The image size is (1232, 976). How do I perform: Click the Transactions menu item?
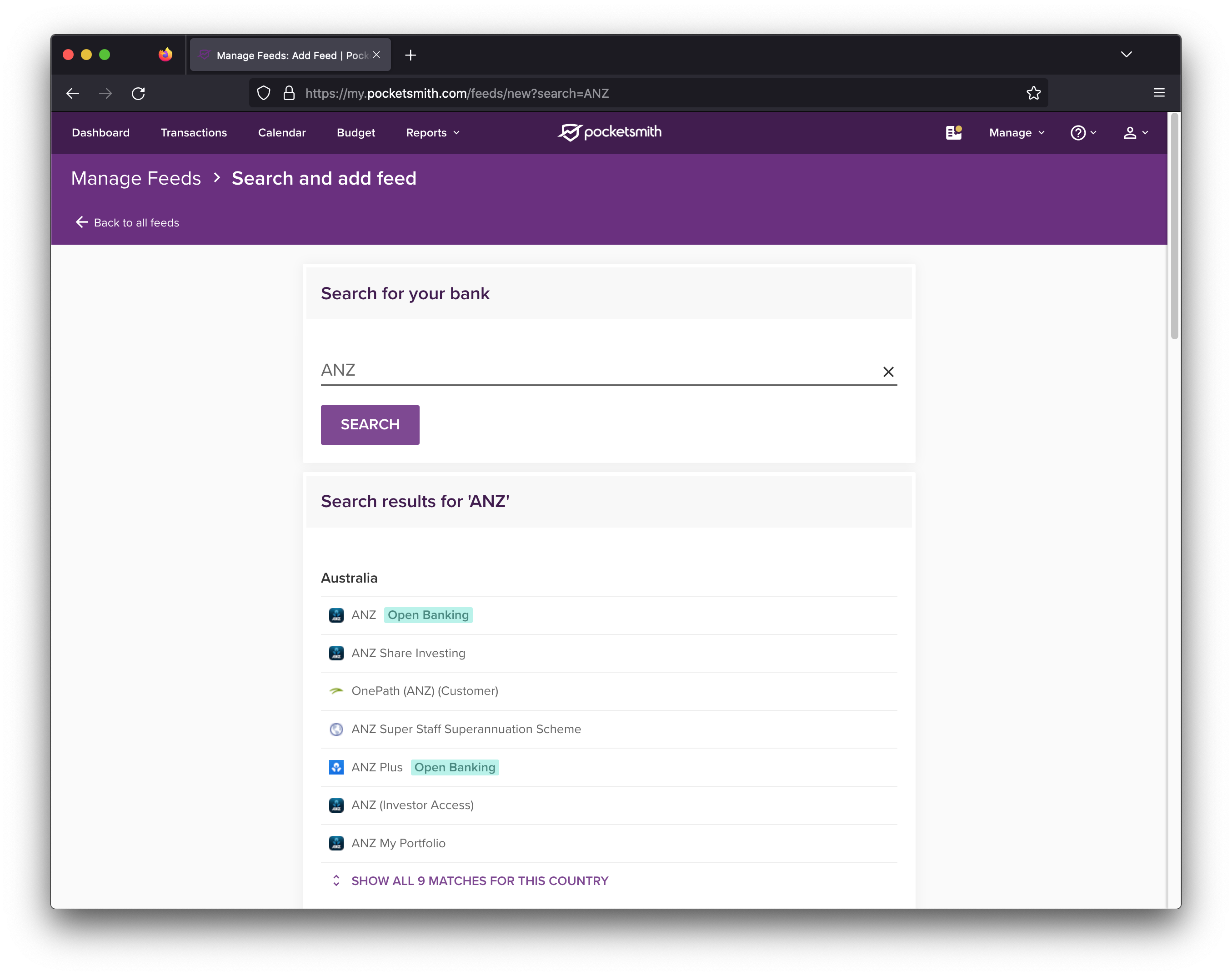pos(193,132)
